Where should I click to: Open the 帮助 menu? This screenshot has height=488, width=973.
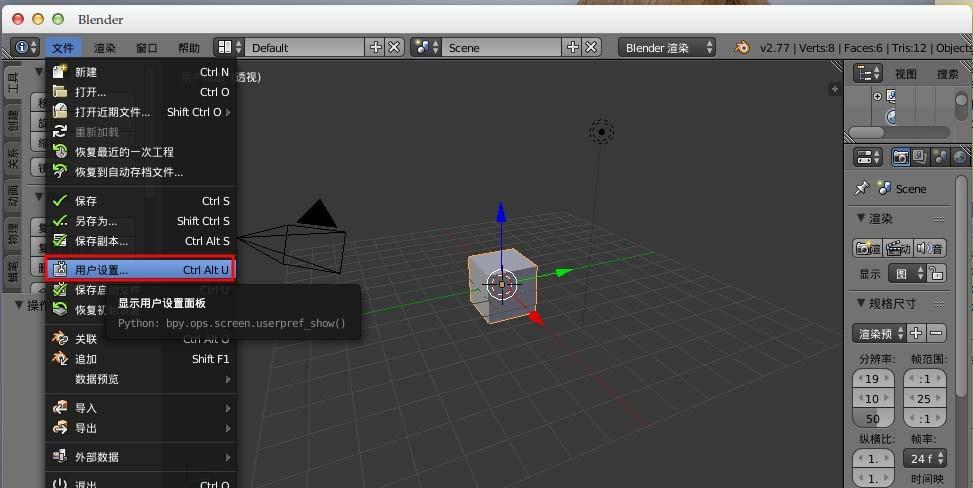189,47
